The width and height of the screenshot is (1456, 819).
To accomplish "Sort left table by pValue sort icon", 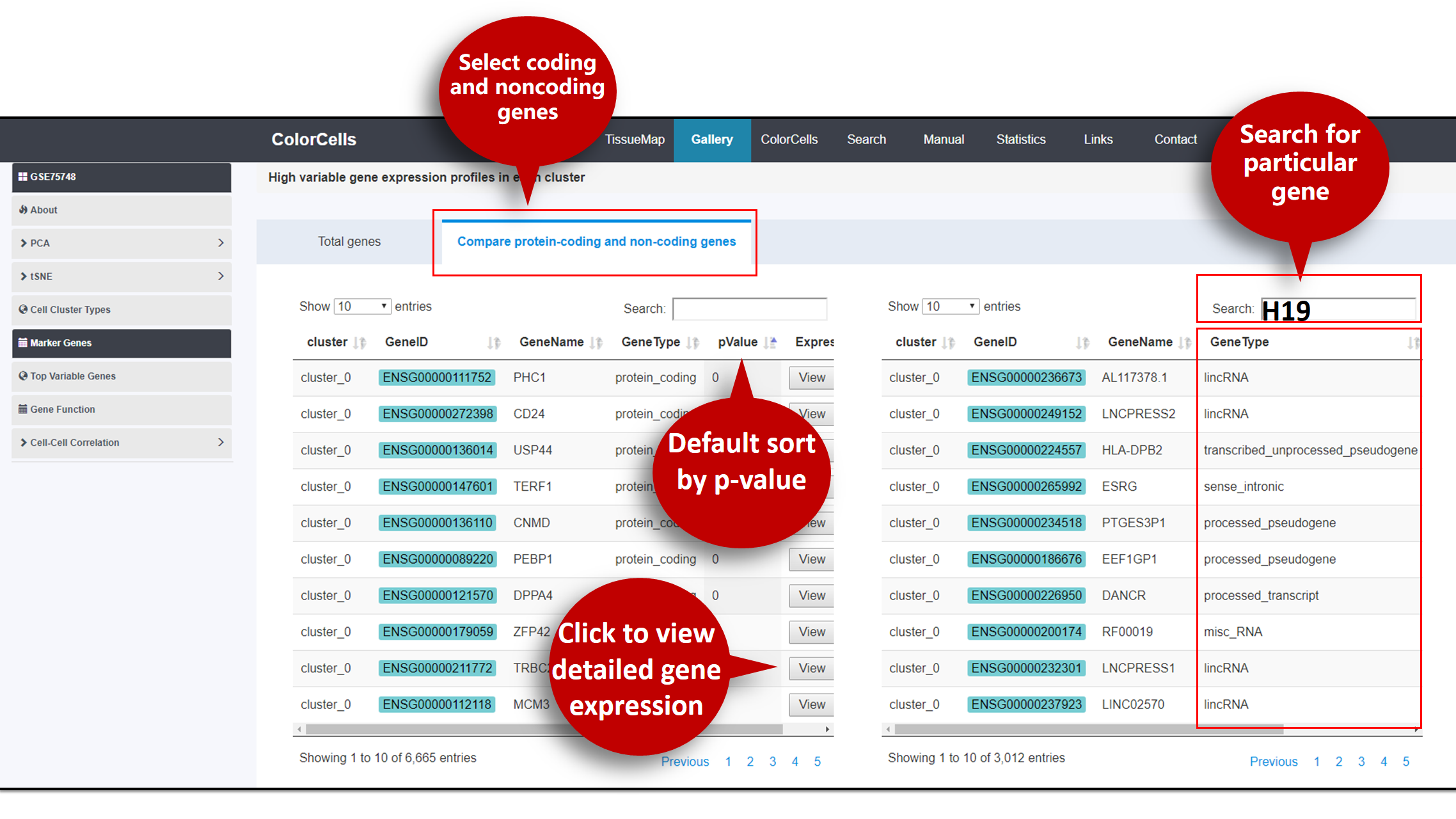I will (770, 343).
